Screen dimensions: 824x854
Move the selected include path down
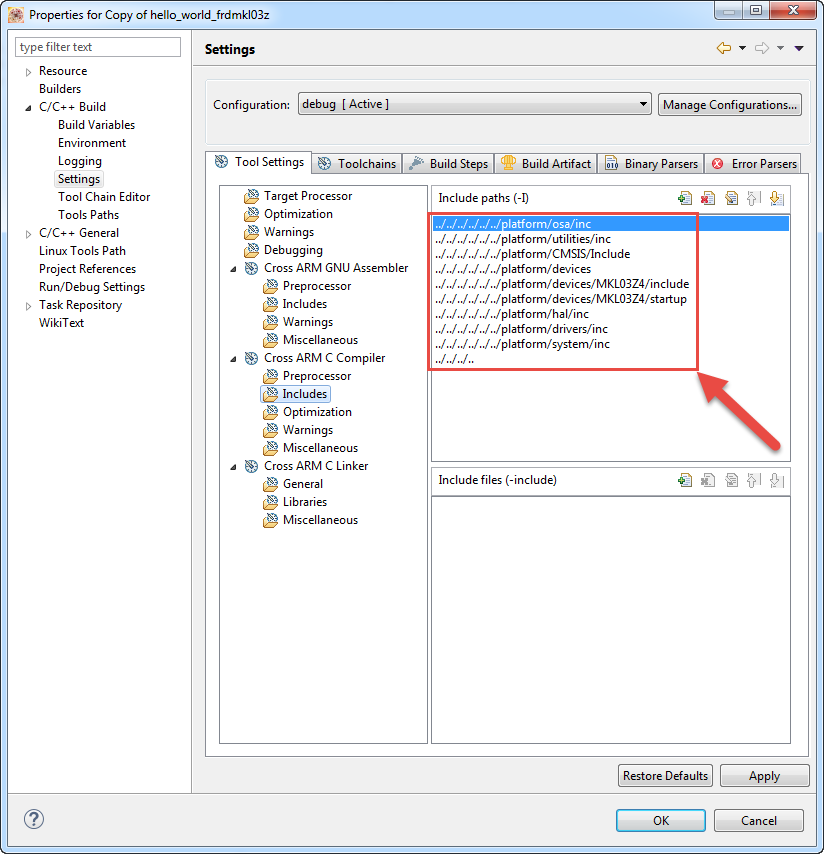pyautogui.click(x=777, y=198)
